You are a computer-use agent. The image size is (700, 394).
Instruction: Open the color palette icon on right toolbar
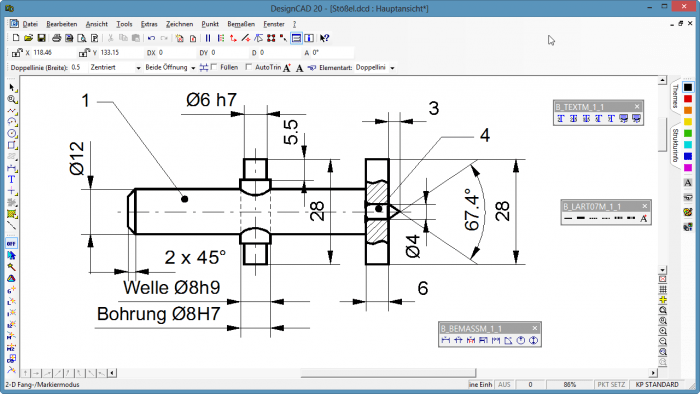coord(688,212)
